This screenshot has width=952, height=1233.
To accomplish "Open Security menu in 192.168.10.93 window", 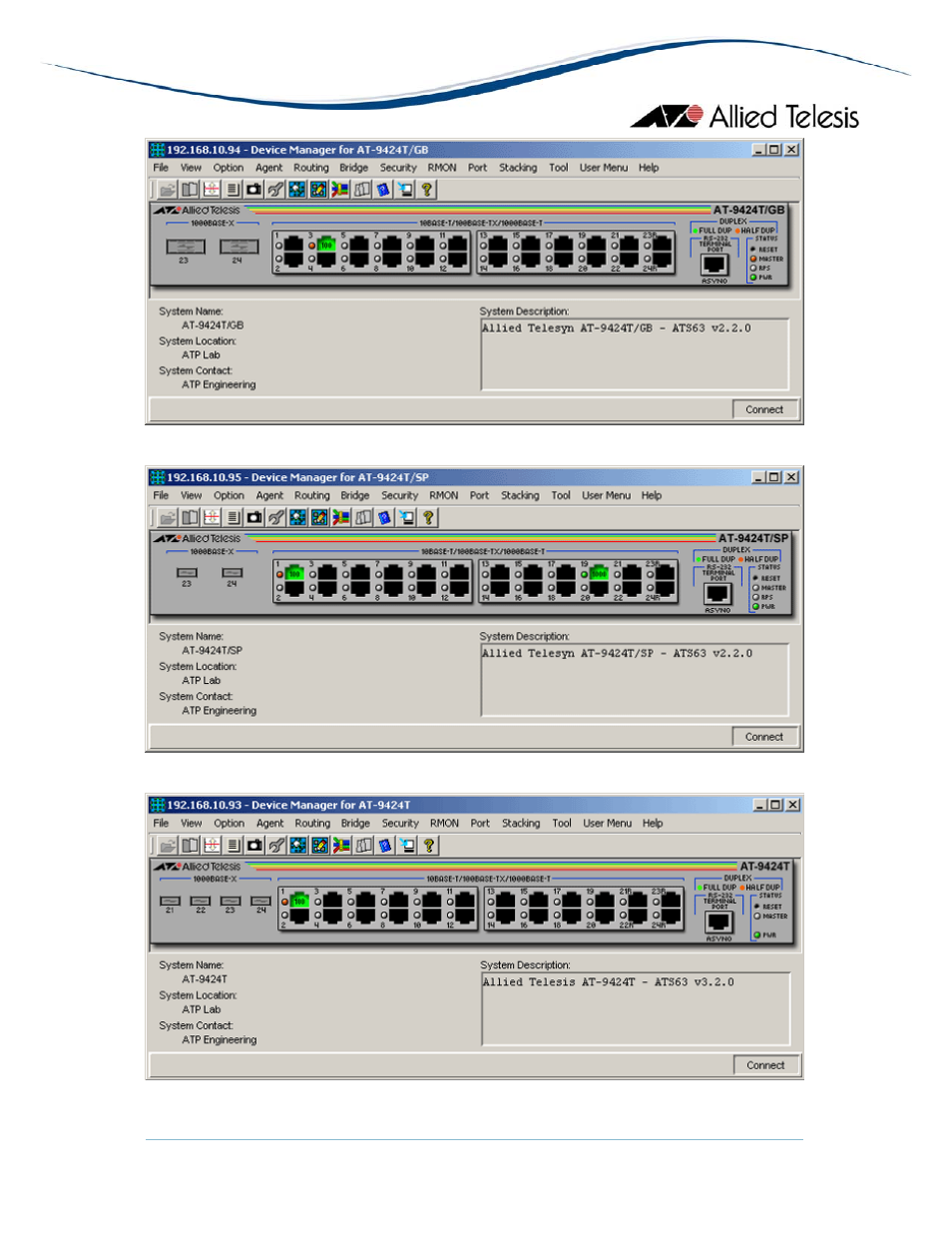I will (x=400, y=824).
